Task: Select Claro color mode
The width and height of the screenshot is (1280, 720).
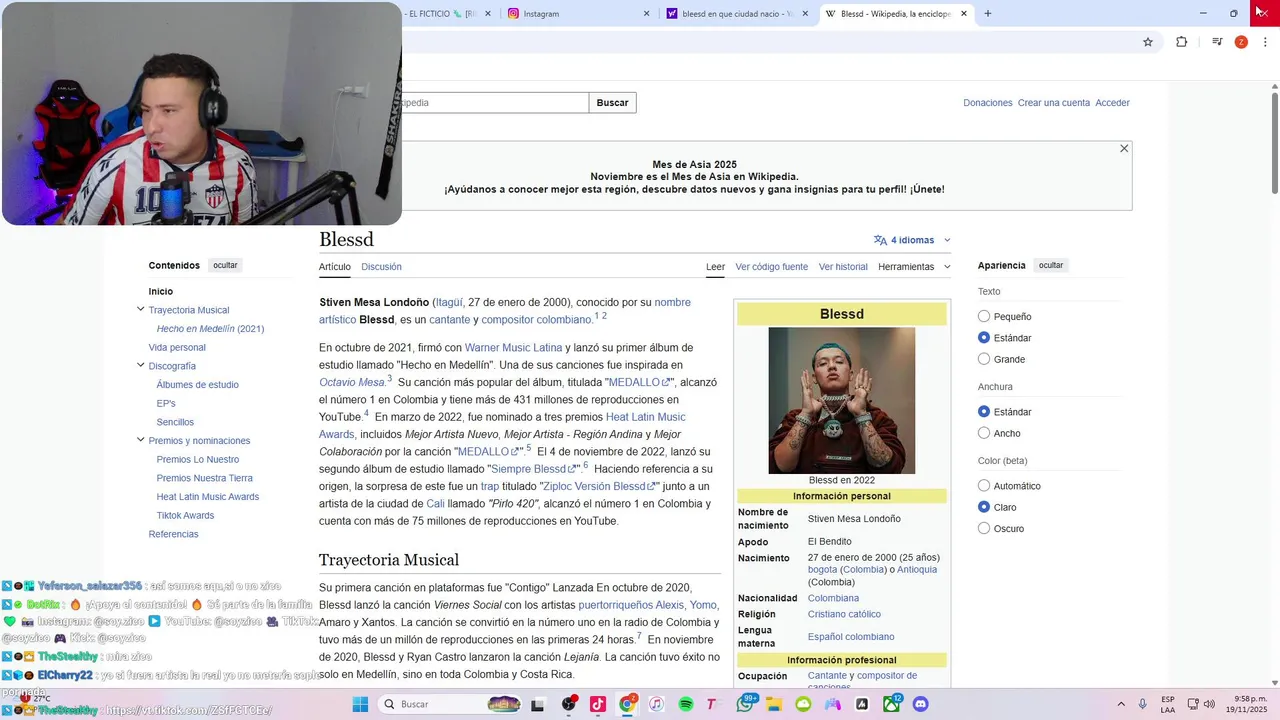Action: click(x=984, y=507)
